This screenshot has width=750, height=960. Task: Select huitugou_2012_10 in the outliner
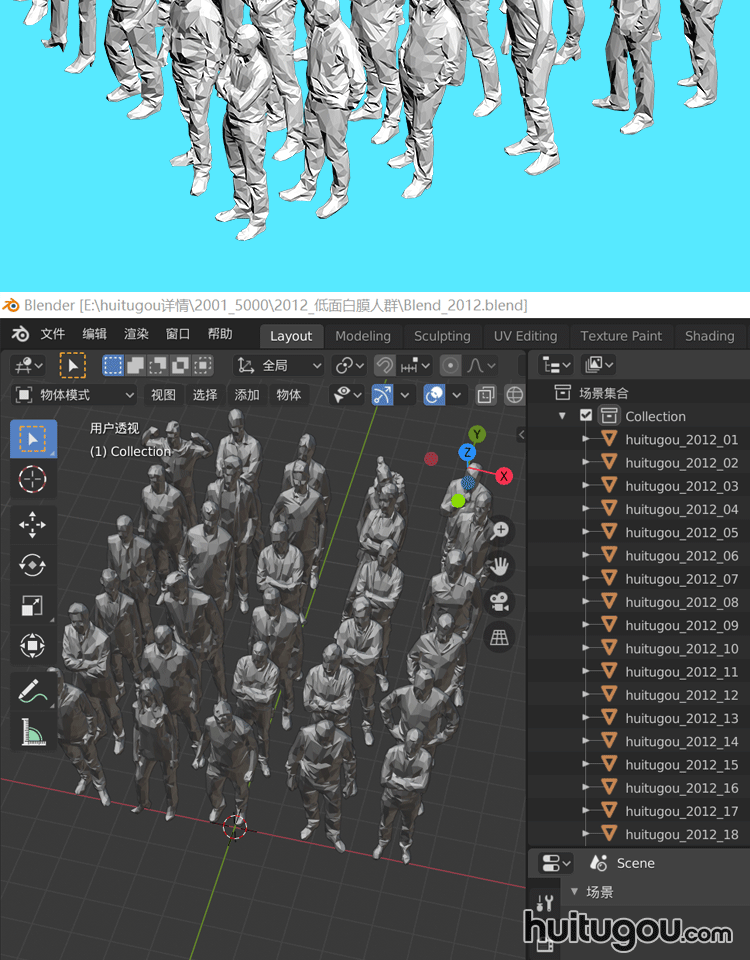(681, 649)
